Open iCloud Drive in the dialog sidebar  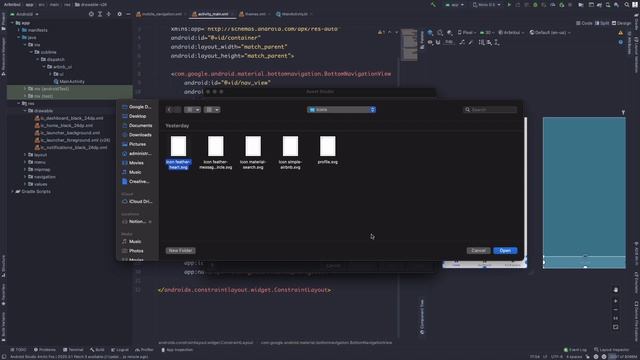click(137, 202)
